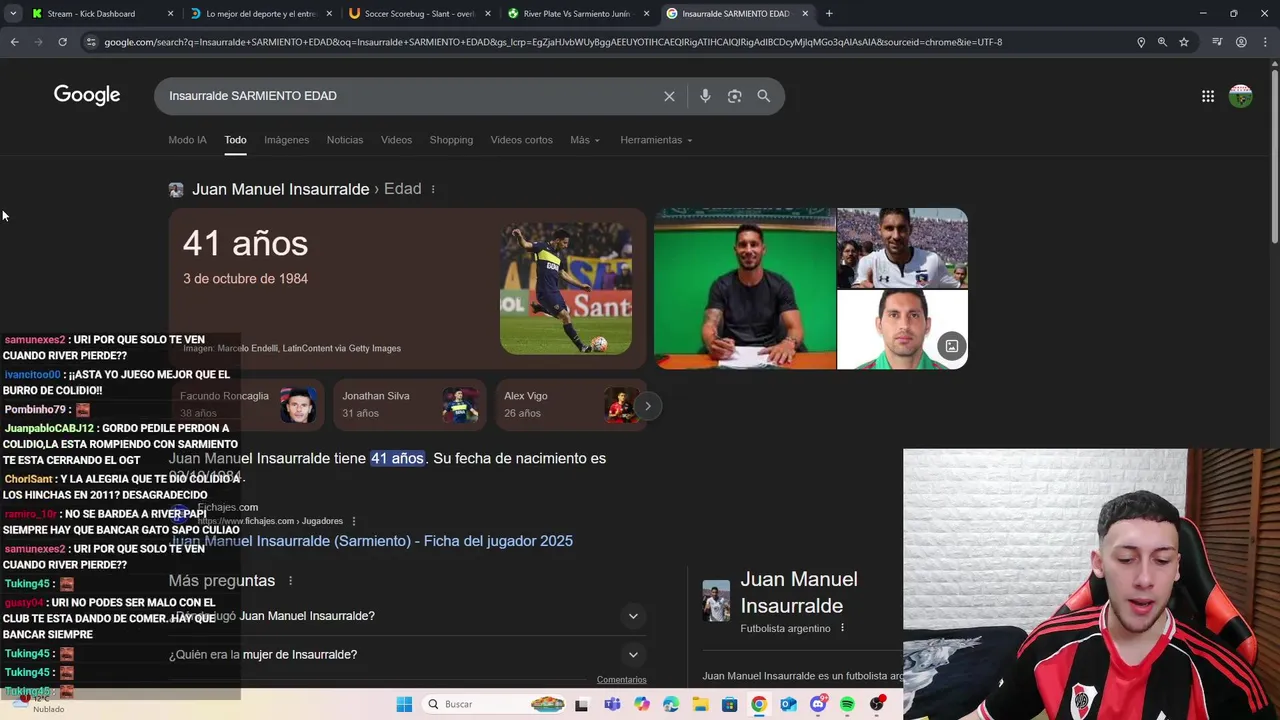Open green background signing photo
The image size is (1280, 720).
(745, 288)
